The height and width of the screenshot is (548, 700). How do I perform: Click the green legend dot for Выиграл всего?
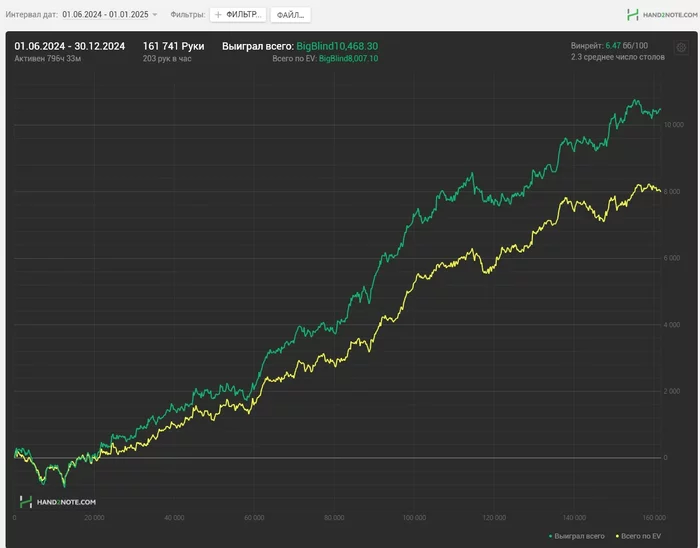tap(550, 536)
